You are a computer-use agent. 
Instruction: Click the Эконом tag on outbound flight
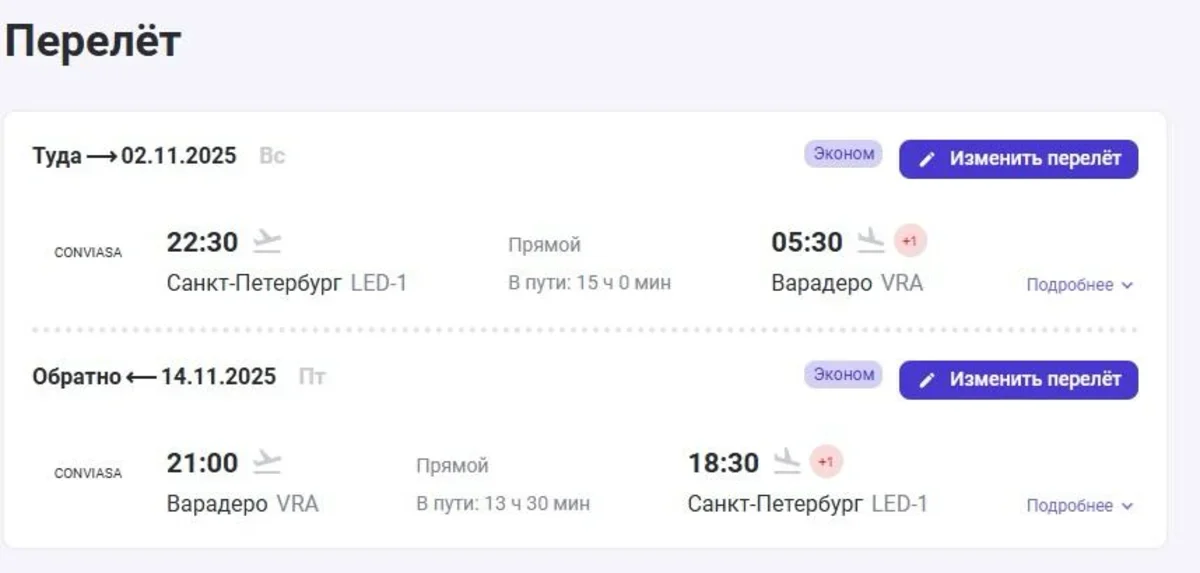[843, 154]
